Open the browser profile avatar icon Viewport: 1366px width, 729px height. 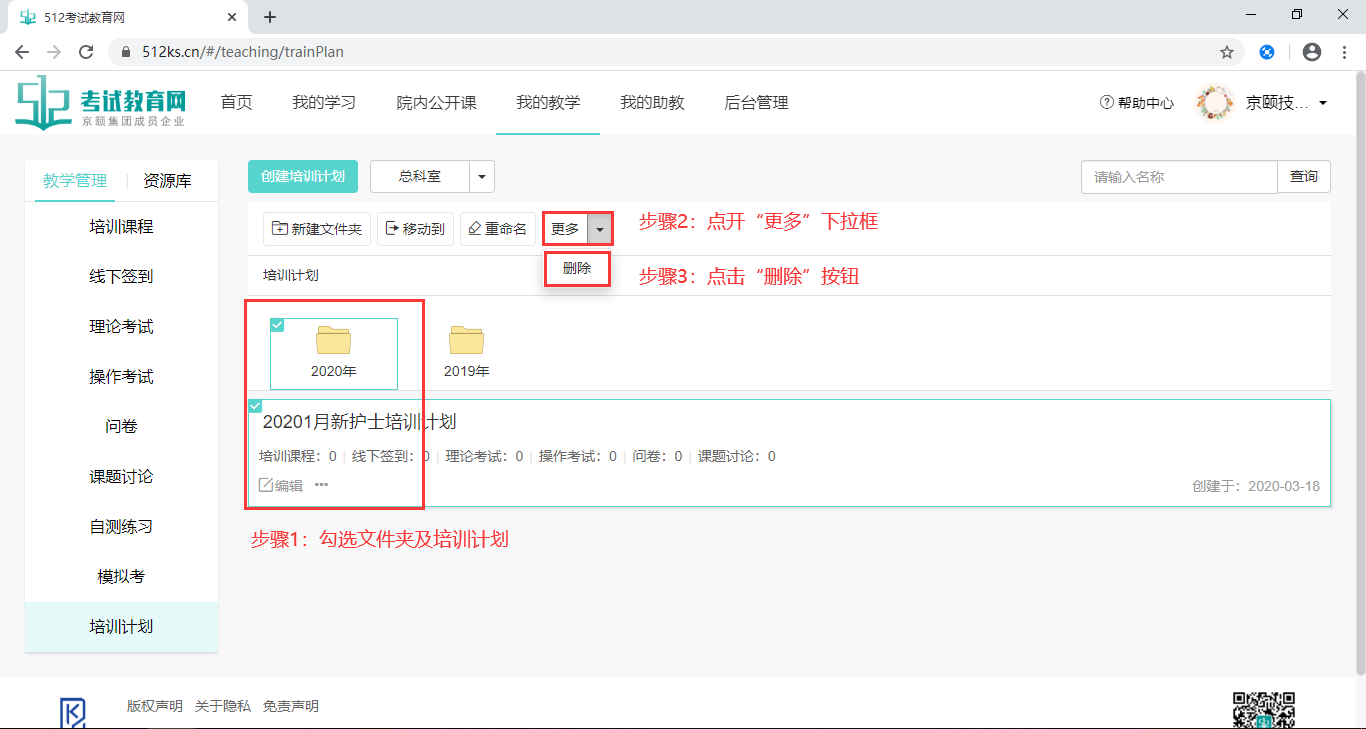pos(1312,52)
